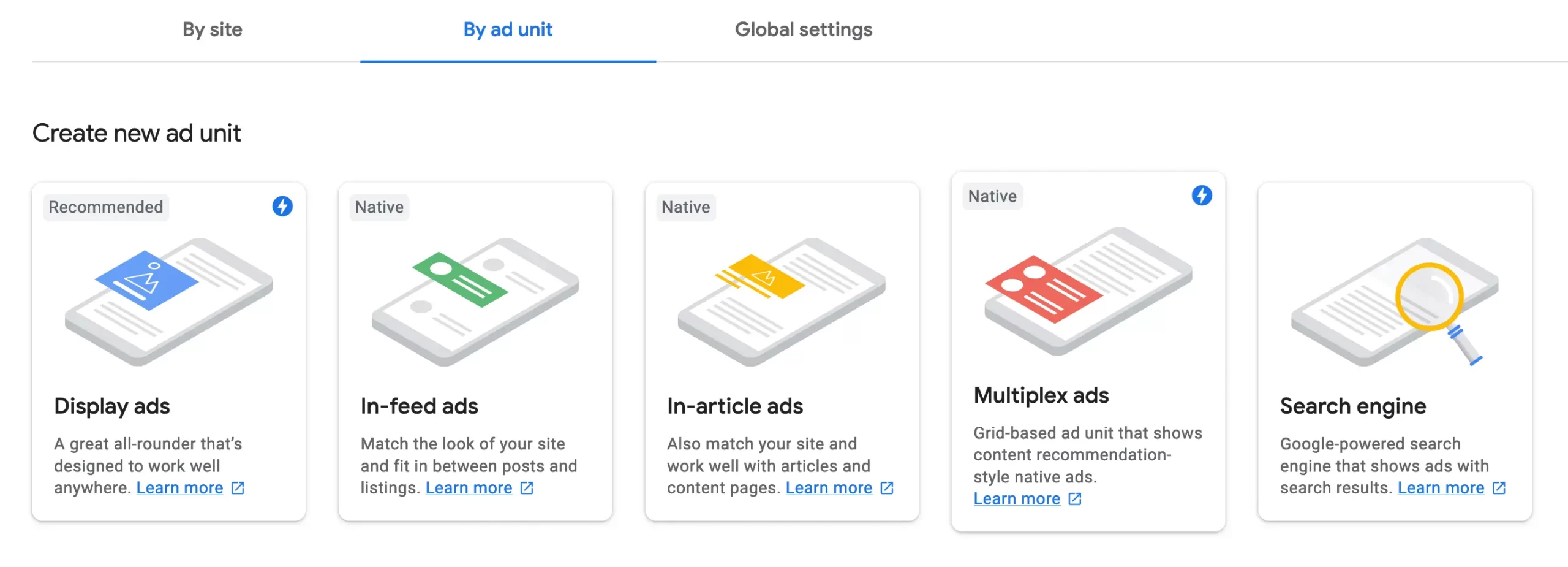1568x567 pixels.
Task: Open the Global settings tab
Action: click(x=804, y=29)
